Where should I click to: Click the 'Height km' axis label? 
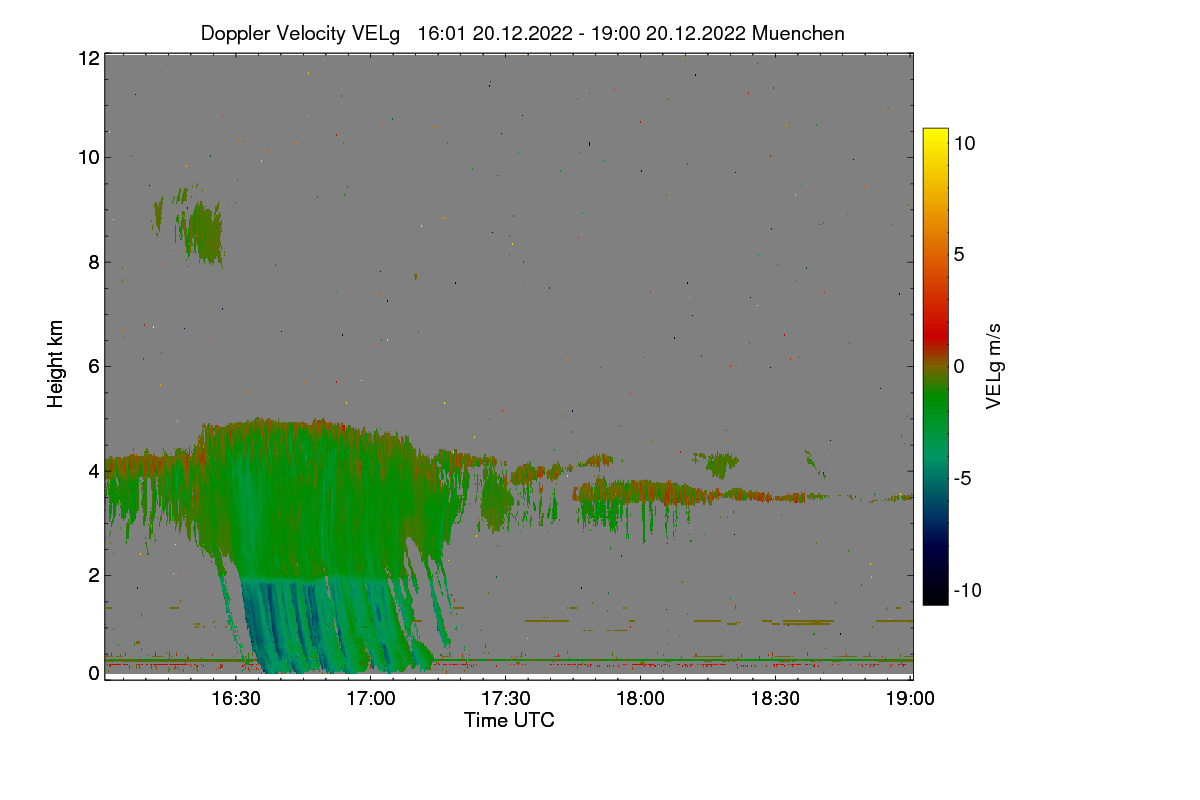point(56,364)
